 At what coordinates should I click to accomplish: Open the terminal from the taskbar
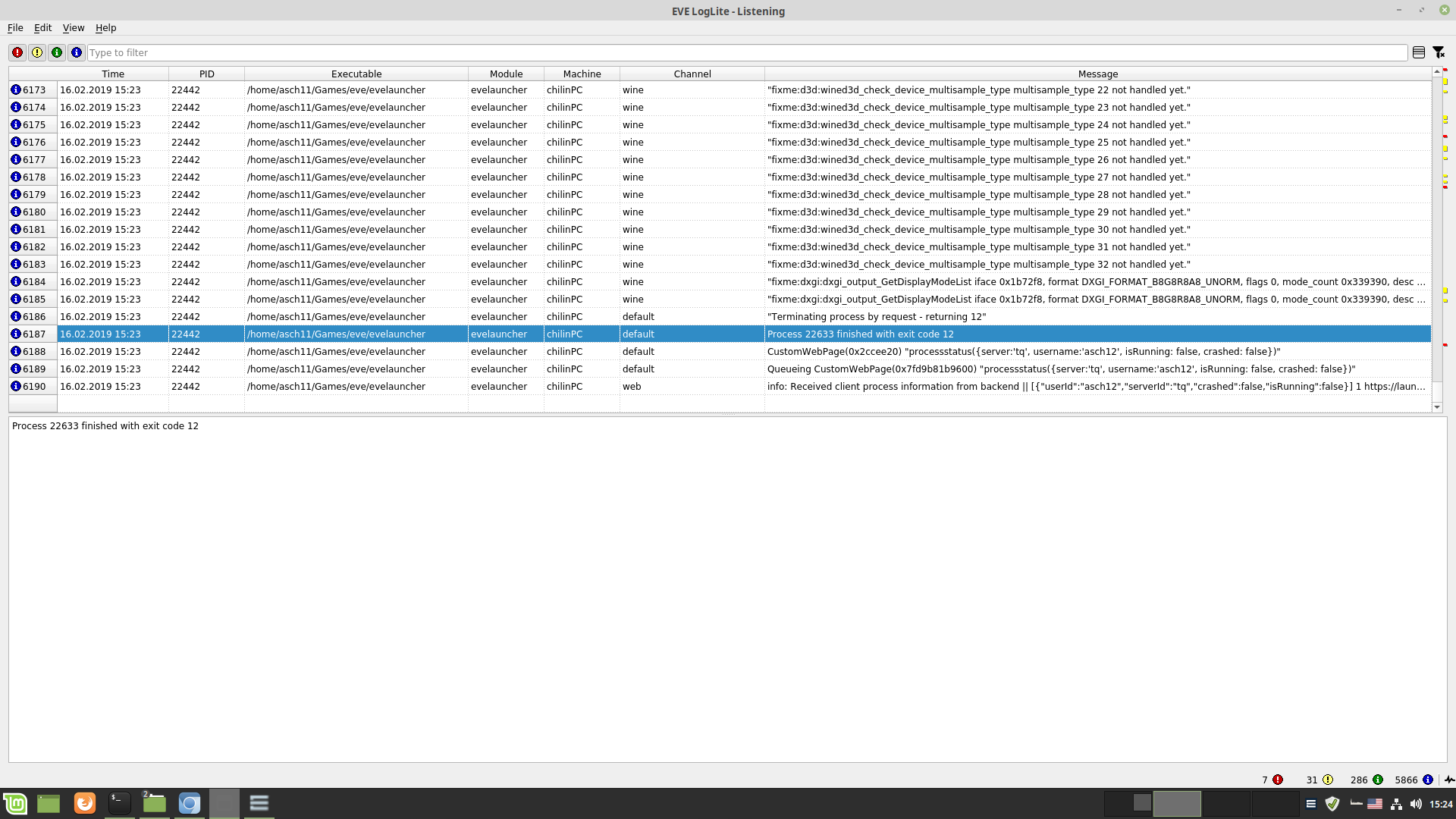click(x=120, y=803)
